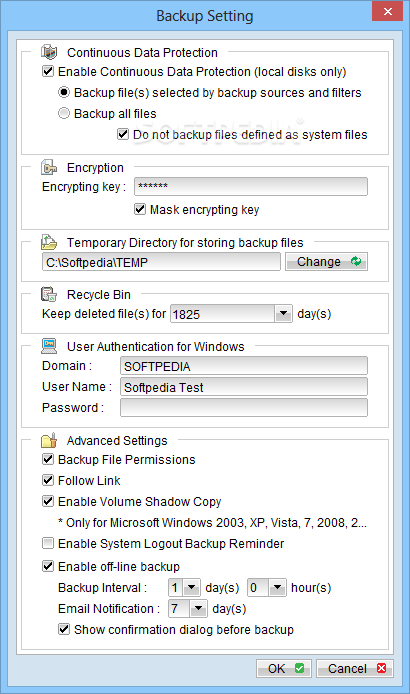The height and width of the screenshot is (694, 410).
Task: Click into the Password input field
Action: pyautogui.click(x=244, y=408)
